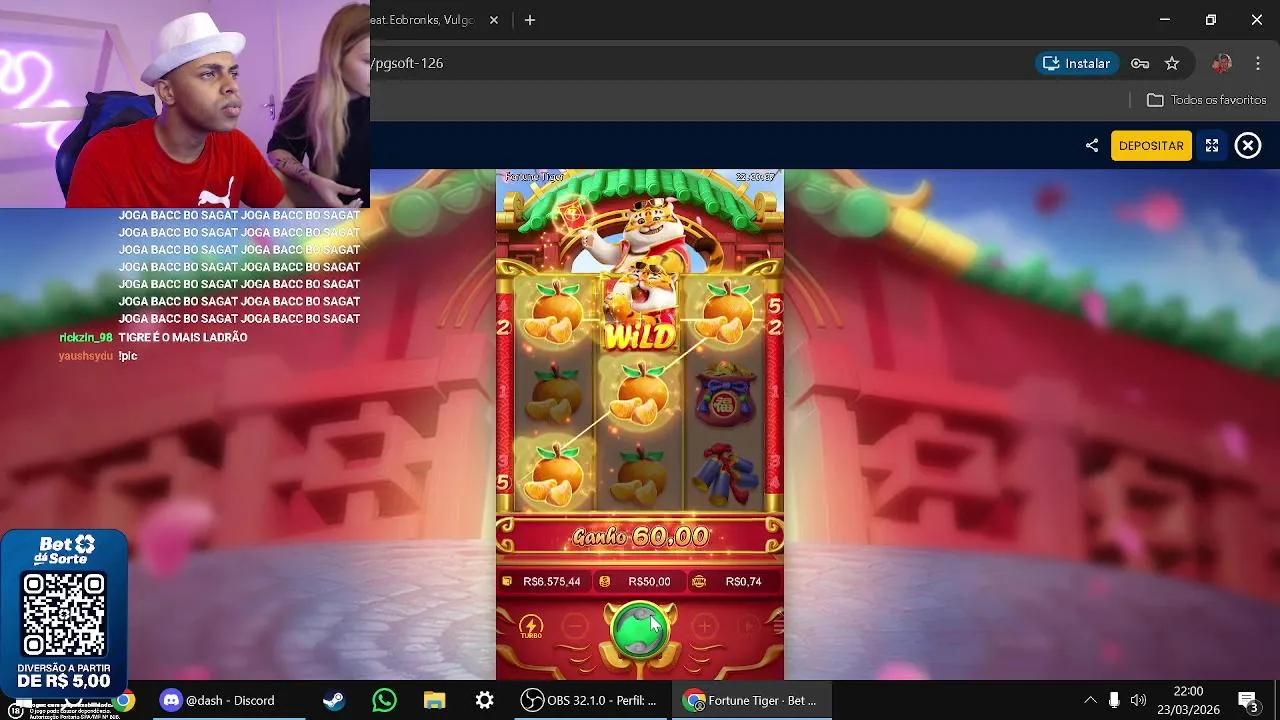Click the microphone tray icon

[x=1114, y=700]
